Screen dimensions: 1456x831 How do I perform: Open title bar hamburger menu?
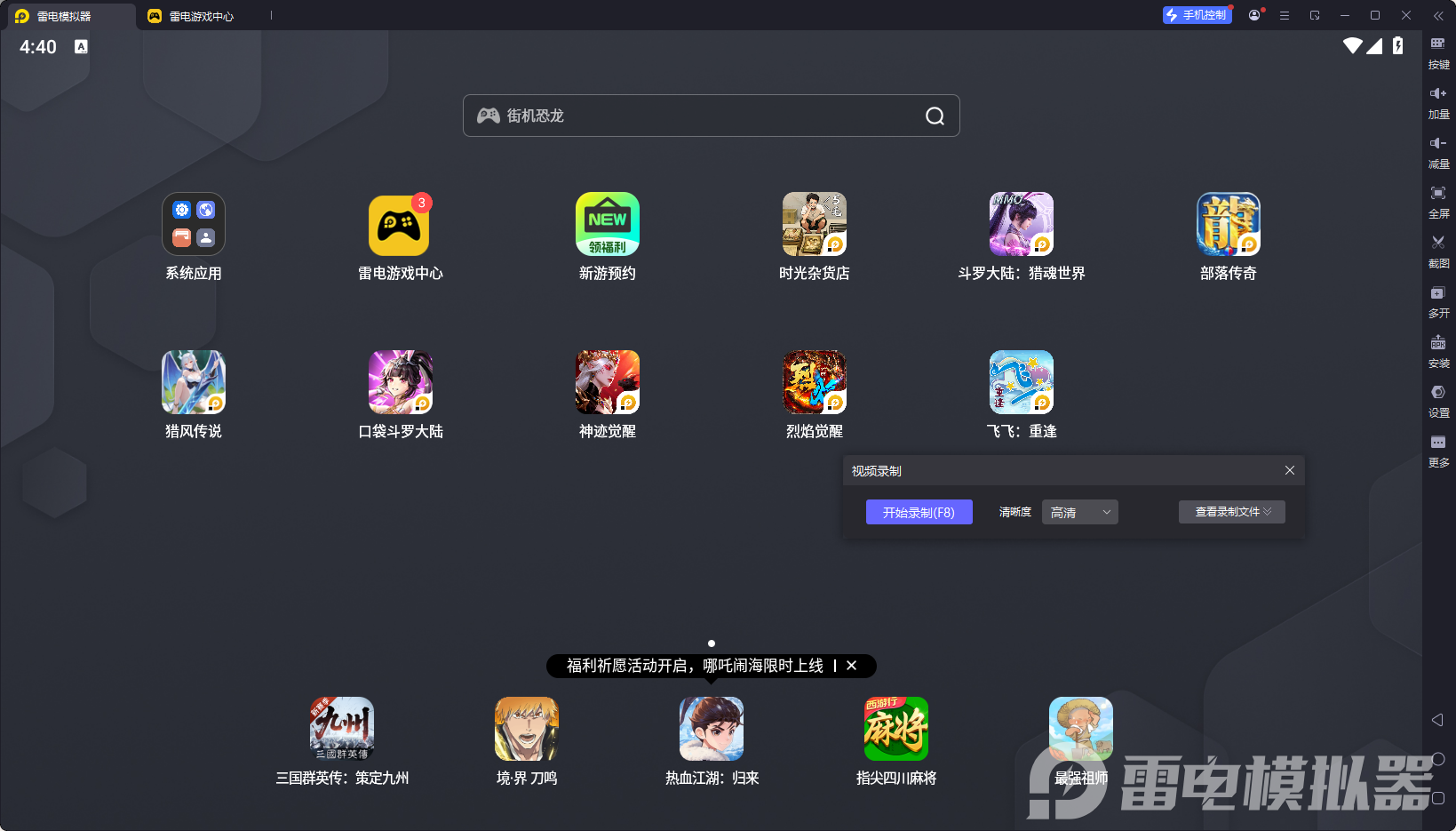[1285, 15]
